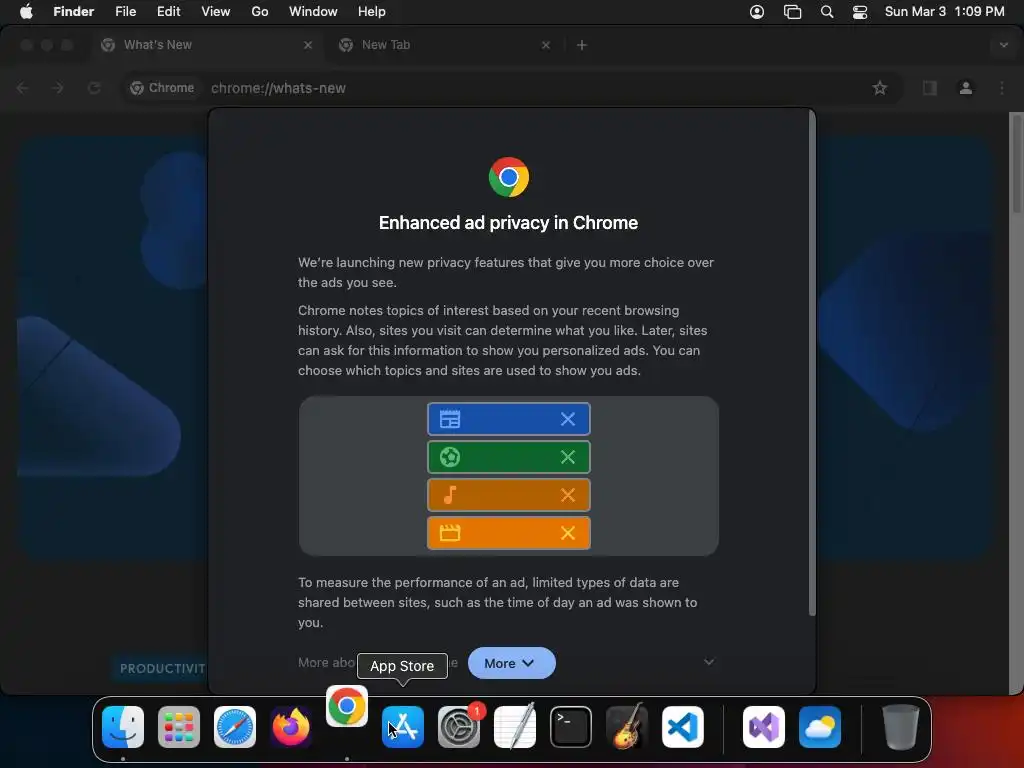Open the App Store dock icon
Image resolution: width=1024 pixels, height=768 pixels.
click(x=403, y=727)
